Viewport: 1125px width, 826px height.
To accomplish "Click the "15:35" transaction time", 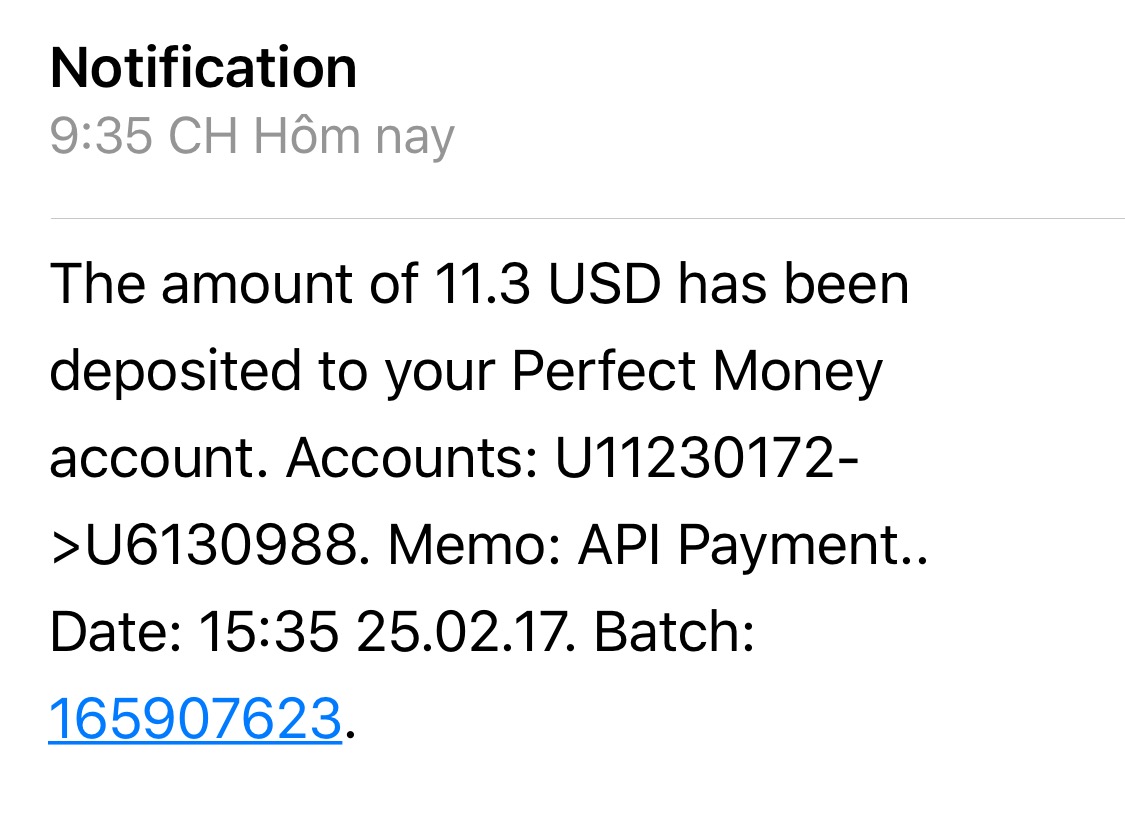I will pyautogui.click(x=267, y=633).
